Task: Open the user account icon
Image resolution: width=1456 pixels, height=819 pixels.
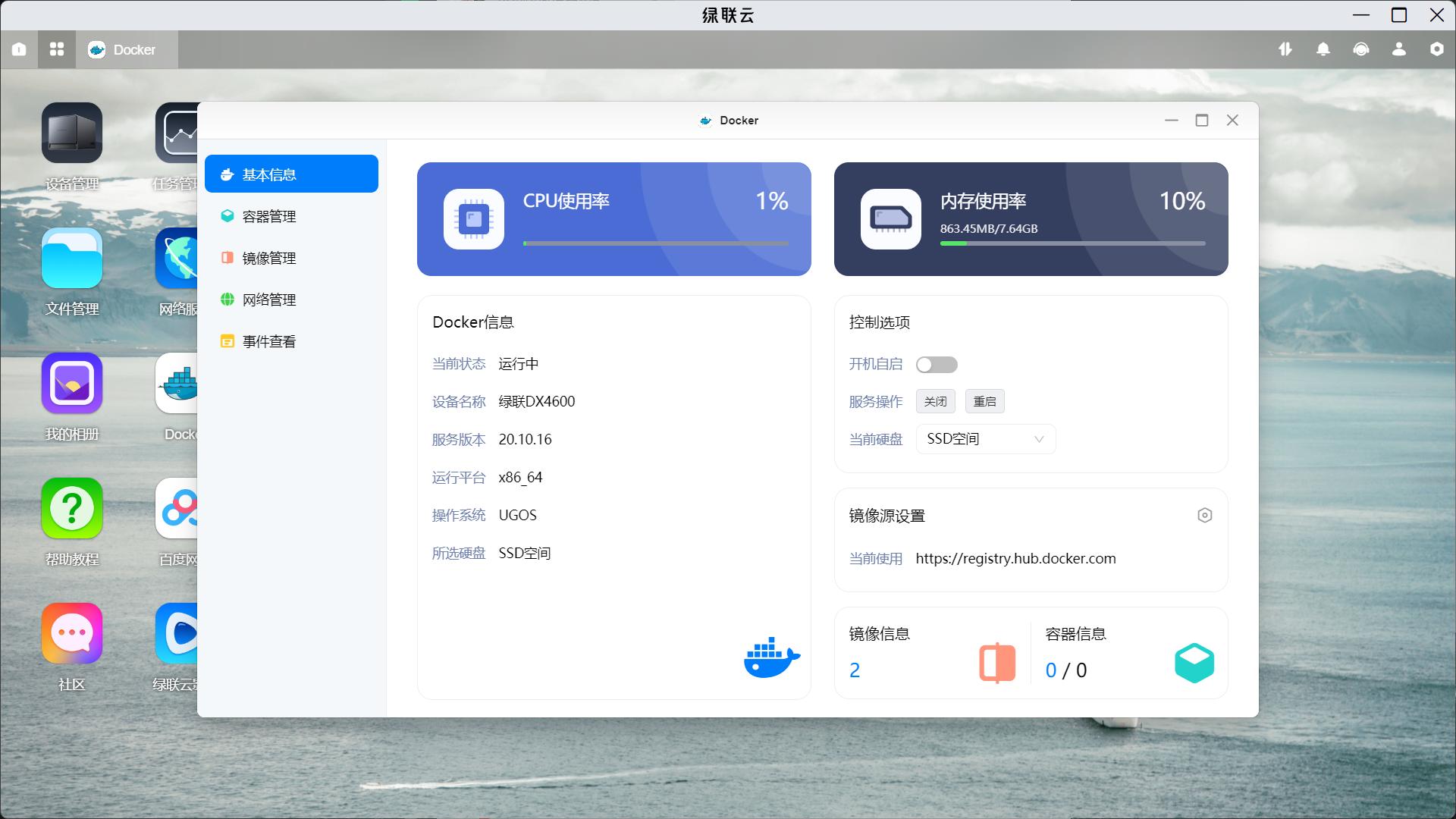Action: [x=1398, y=49]
